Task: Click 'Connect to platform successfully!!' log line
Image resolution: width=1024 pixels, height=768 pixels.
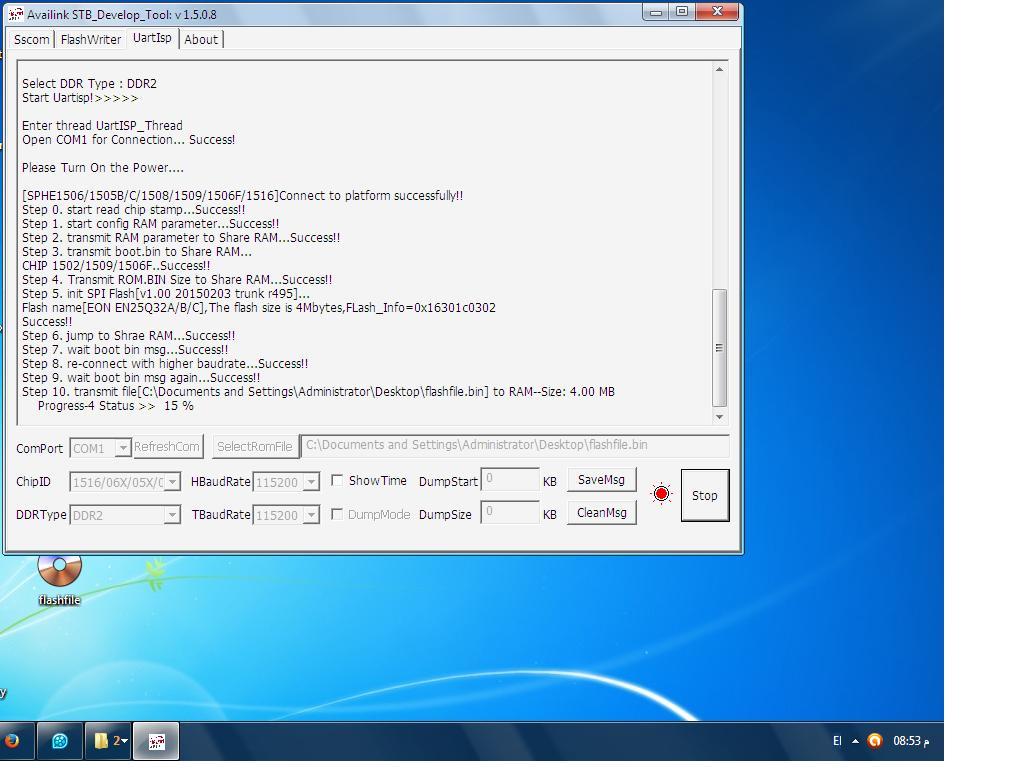Action: [x=242, y=196]
